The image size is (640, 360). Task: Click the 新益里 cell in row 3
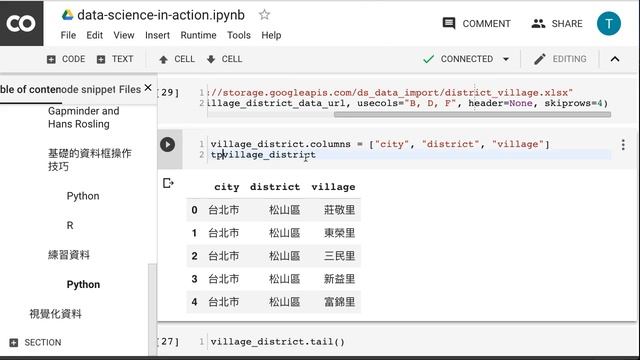point(339,279)
